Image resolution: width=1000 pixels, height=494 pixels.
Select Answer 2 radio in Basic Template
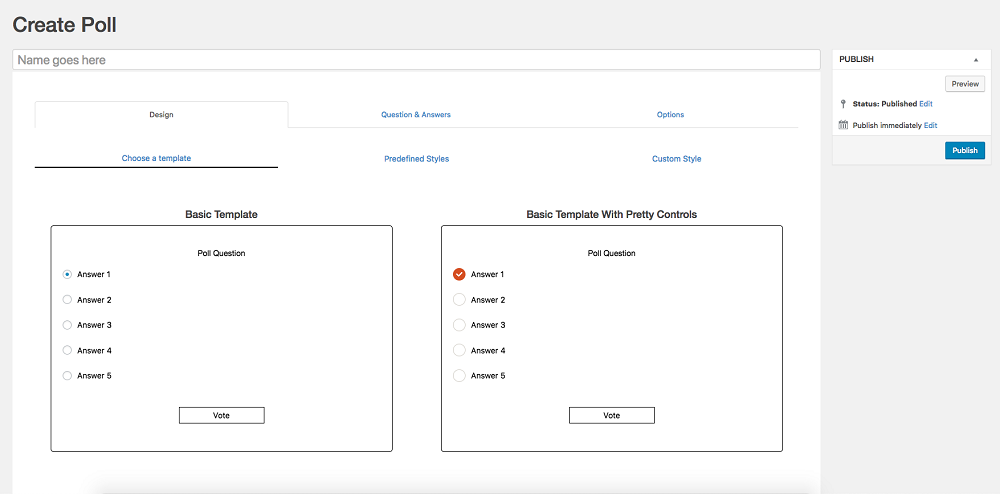coord(67,300)
